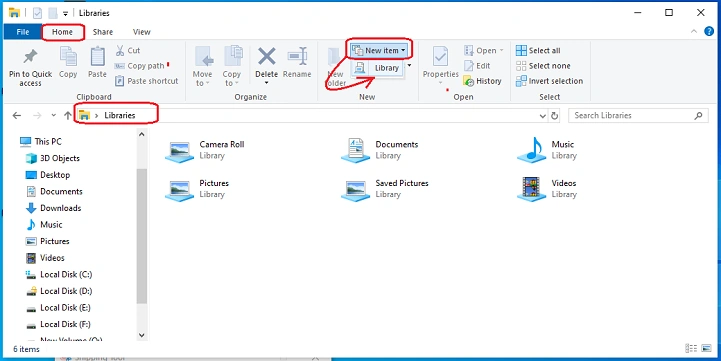This screenshot has width=721, height=361.
Task: Switch to Details view icon
Action: [x=691, y=349]
